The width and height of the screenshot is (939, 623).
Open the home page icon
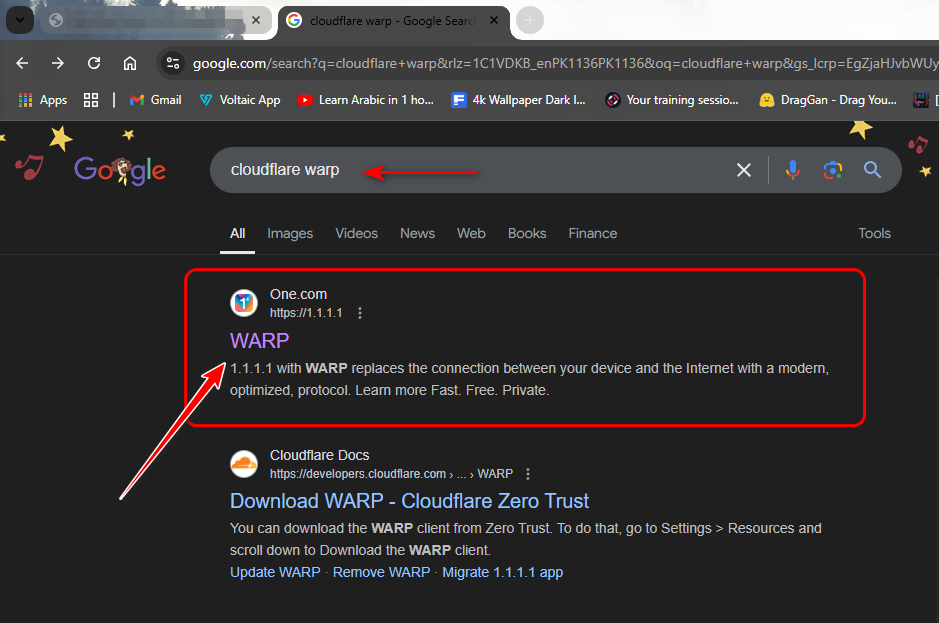tap(130, 63)
